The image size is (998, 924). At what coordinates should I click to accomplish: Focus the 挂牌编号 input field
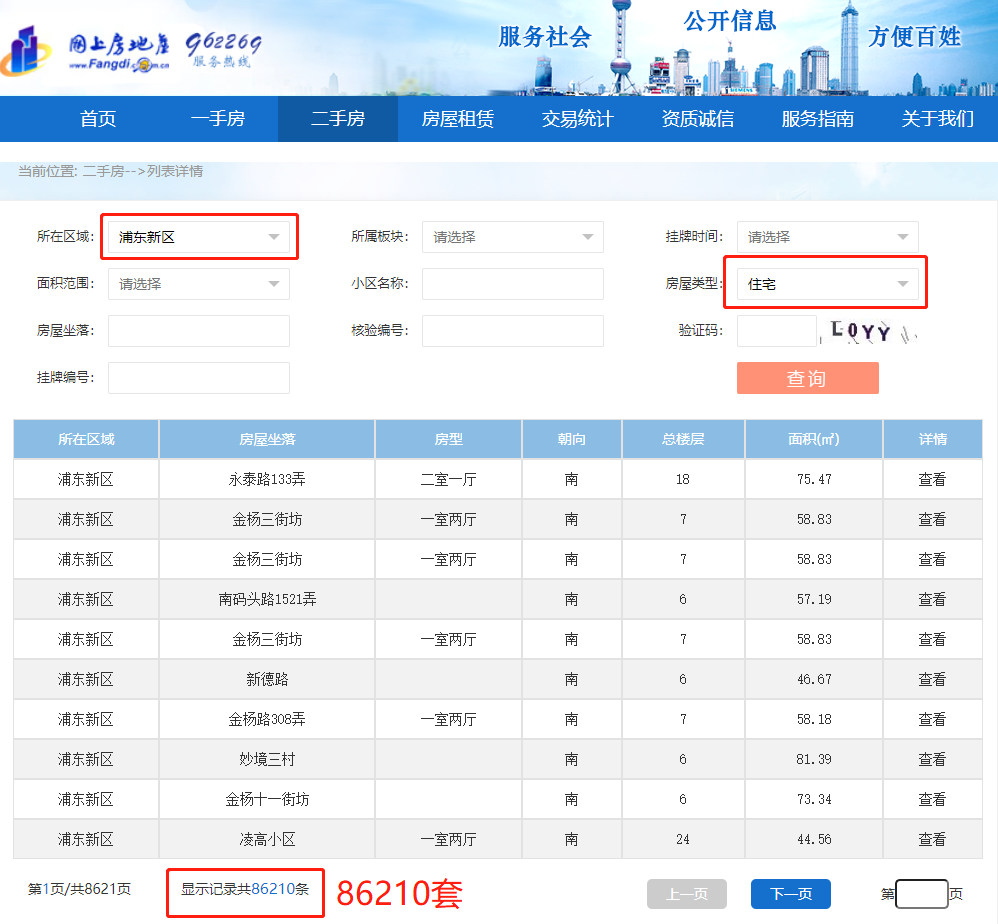click(199, 378)
